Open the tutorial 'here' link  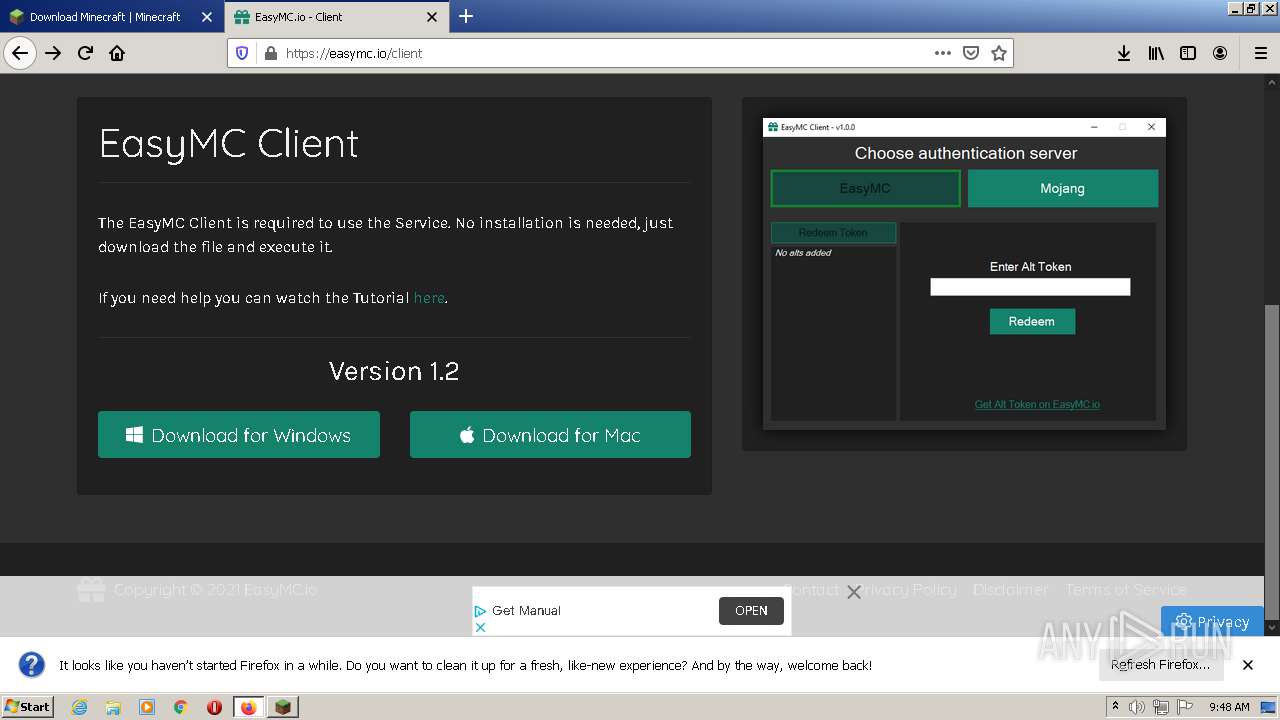(x=429, y=298)
